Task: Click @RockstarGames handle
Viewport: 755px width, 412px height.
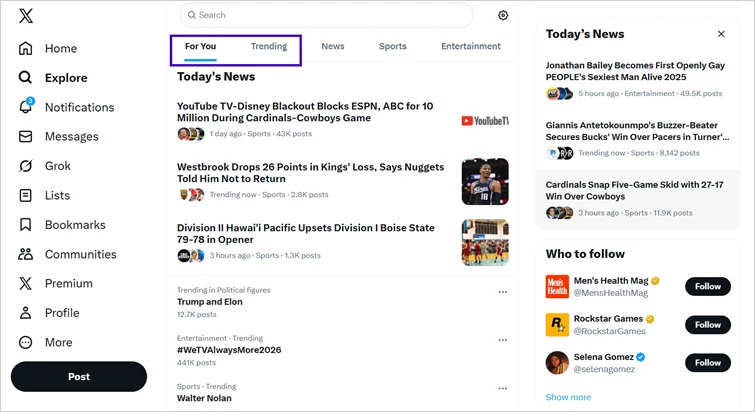Action: (610, 331)
